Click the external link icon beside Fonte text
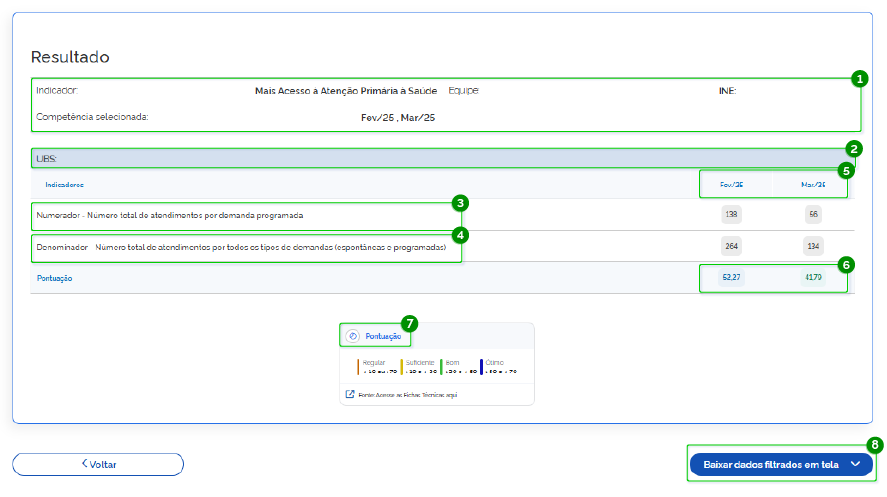887x497 pixels. coord(350,394)
